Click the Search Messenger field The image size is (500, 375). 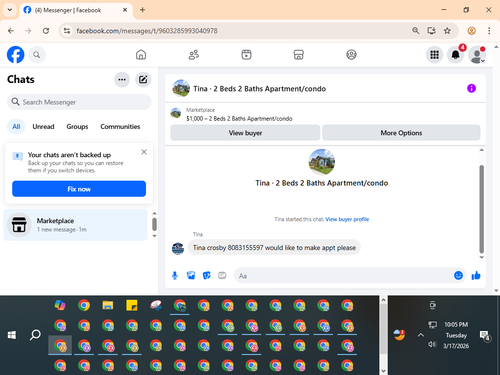click(x=79, y=102)
